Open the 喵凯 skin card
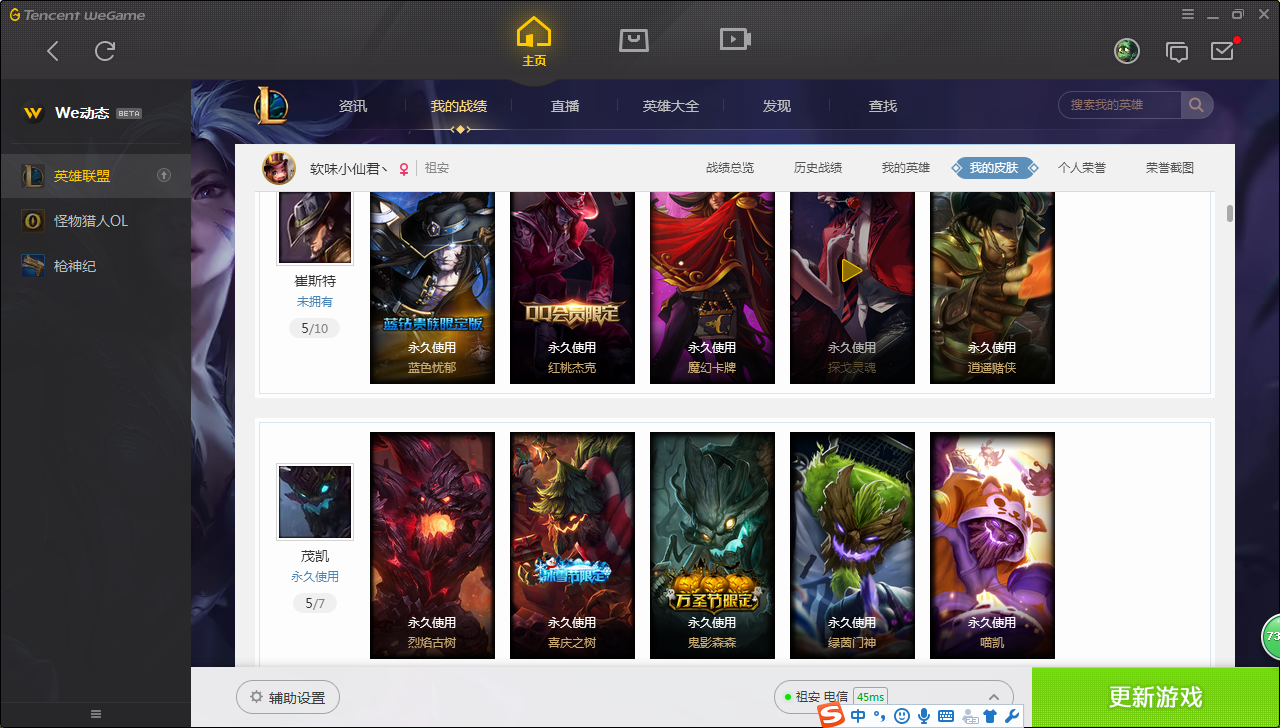This screenshot has width=1280, height=728. tap(992, 545)
